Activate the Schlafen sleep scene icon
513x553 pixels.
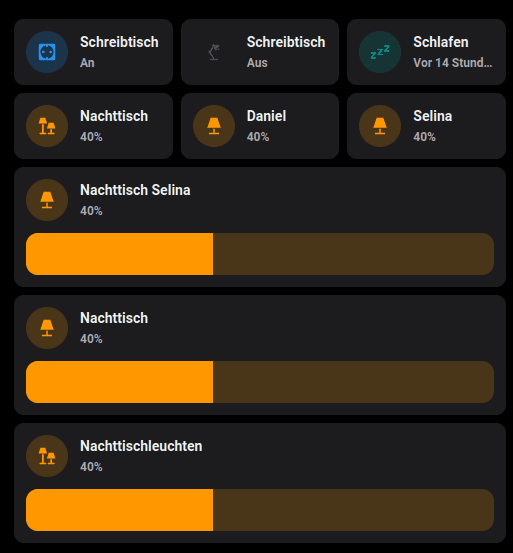coord(380,52)
